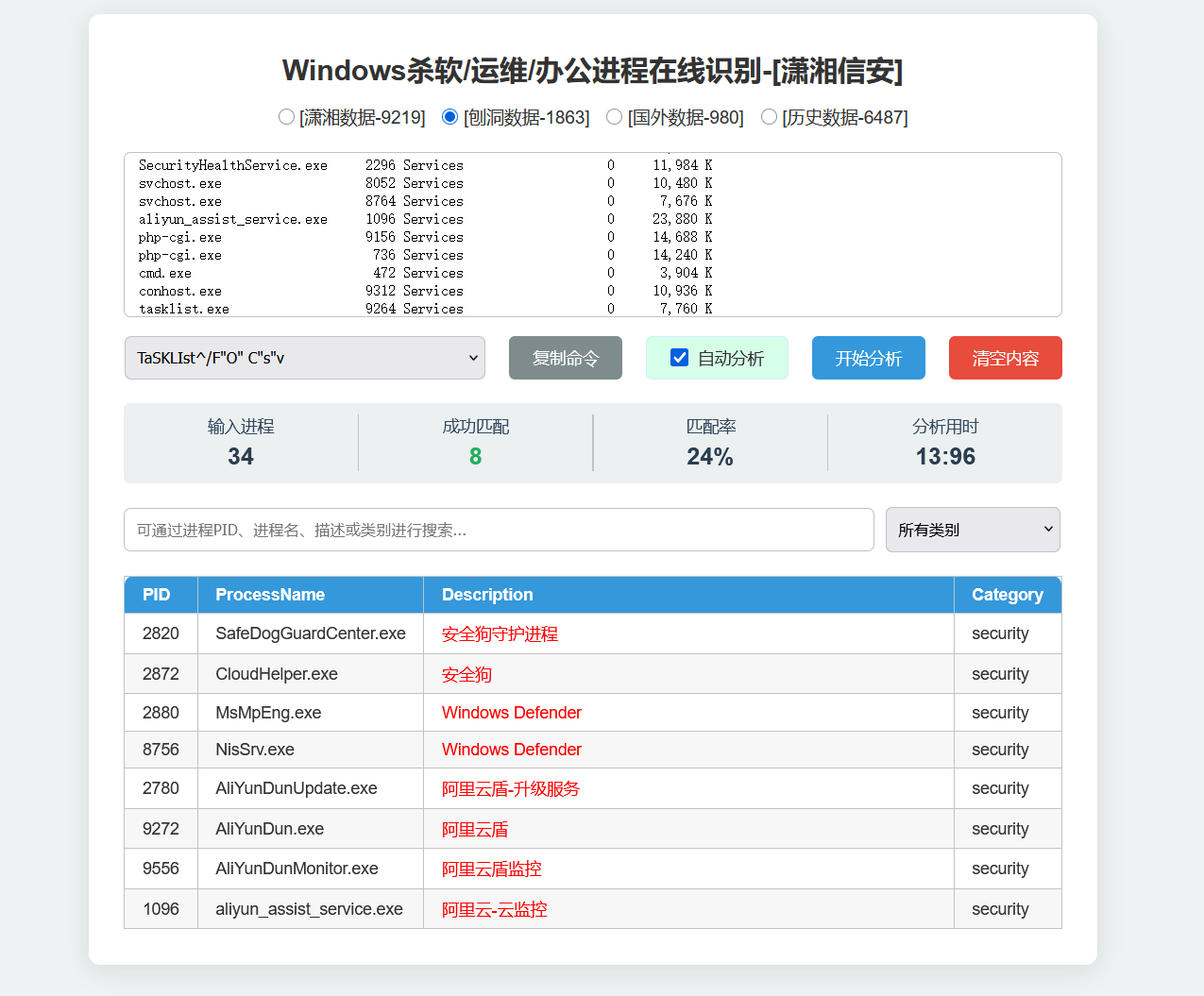
Task: Select the 刨洞数据-1863 data source
Action: pyautogui.click(x=450, y=117)
